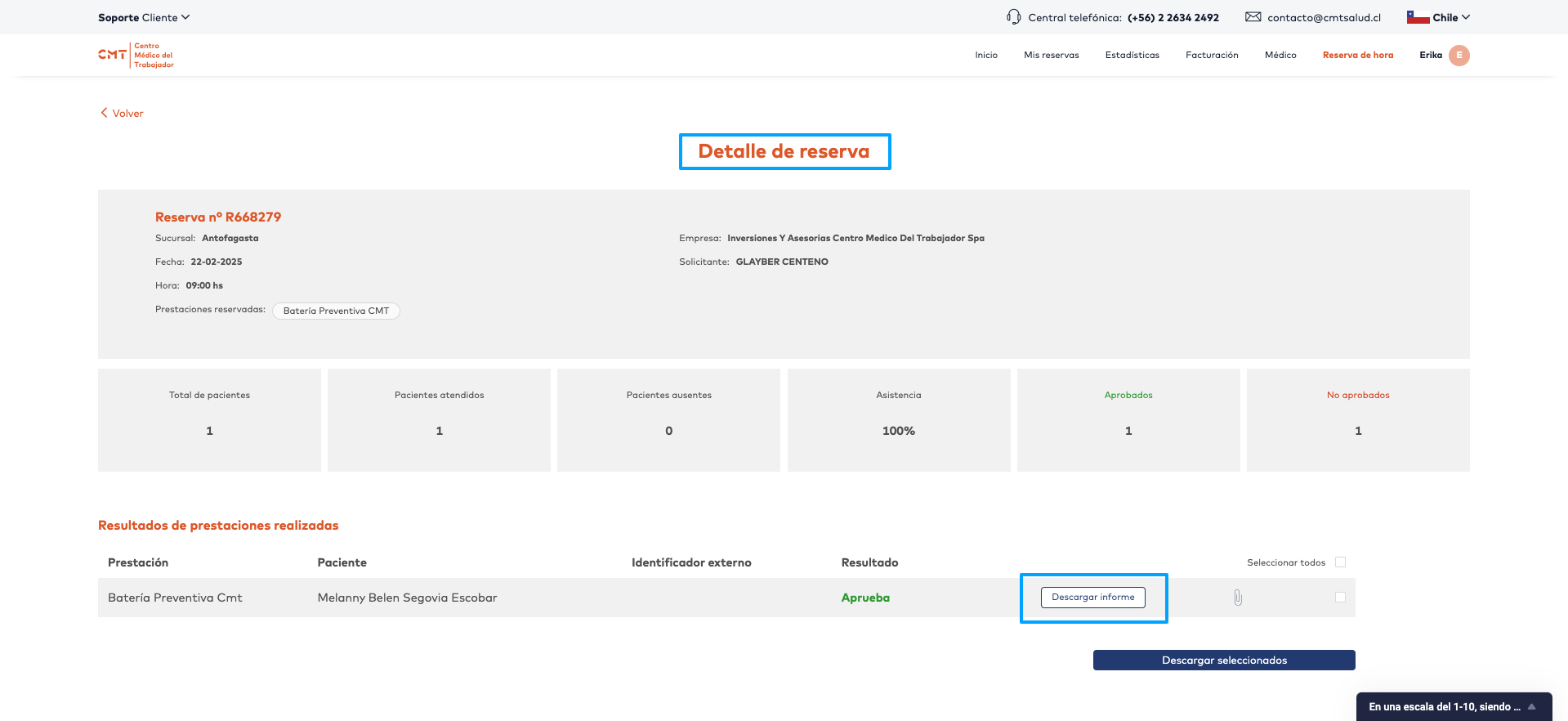Click the Descargar seleccionados button

1223,661
